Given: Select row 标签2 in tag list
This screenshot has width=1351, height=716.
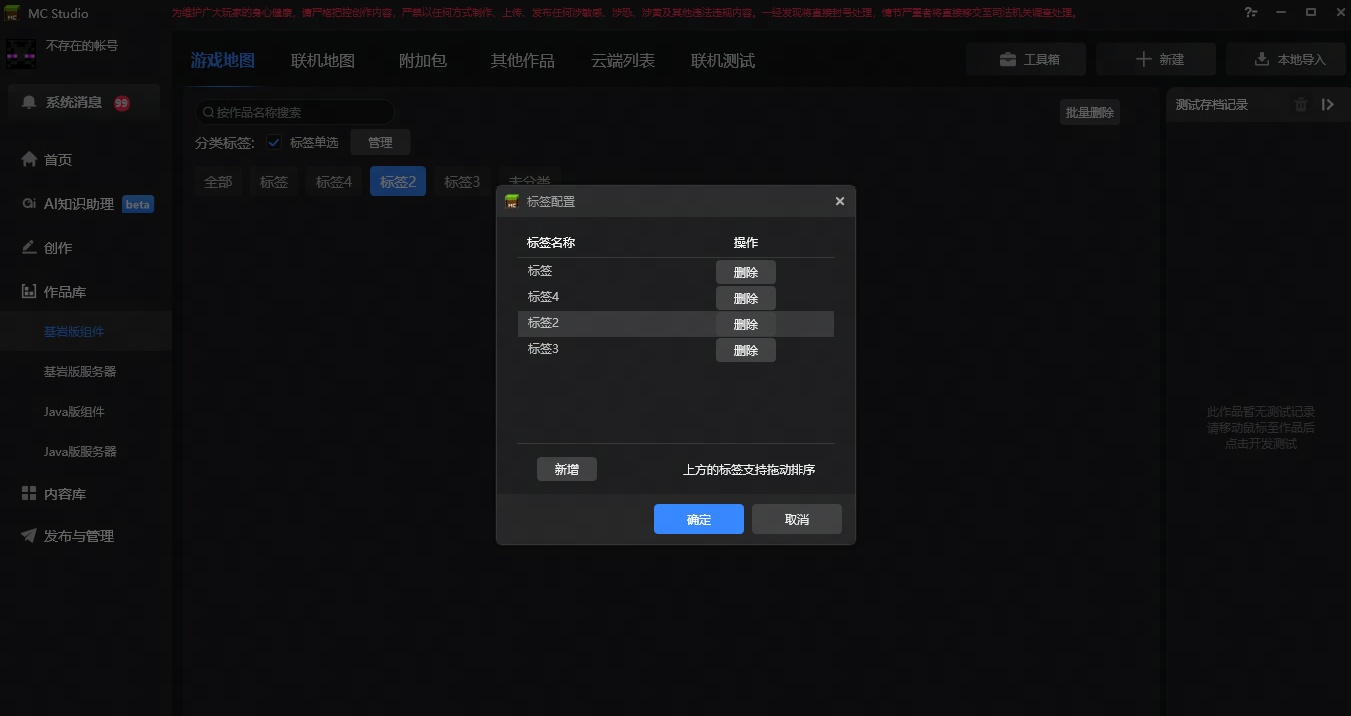Looking at the screenshot, I should 676,323.
